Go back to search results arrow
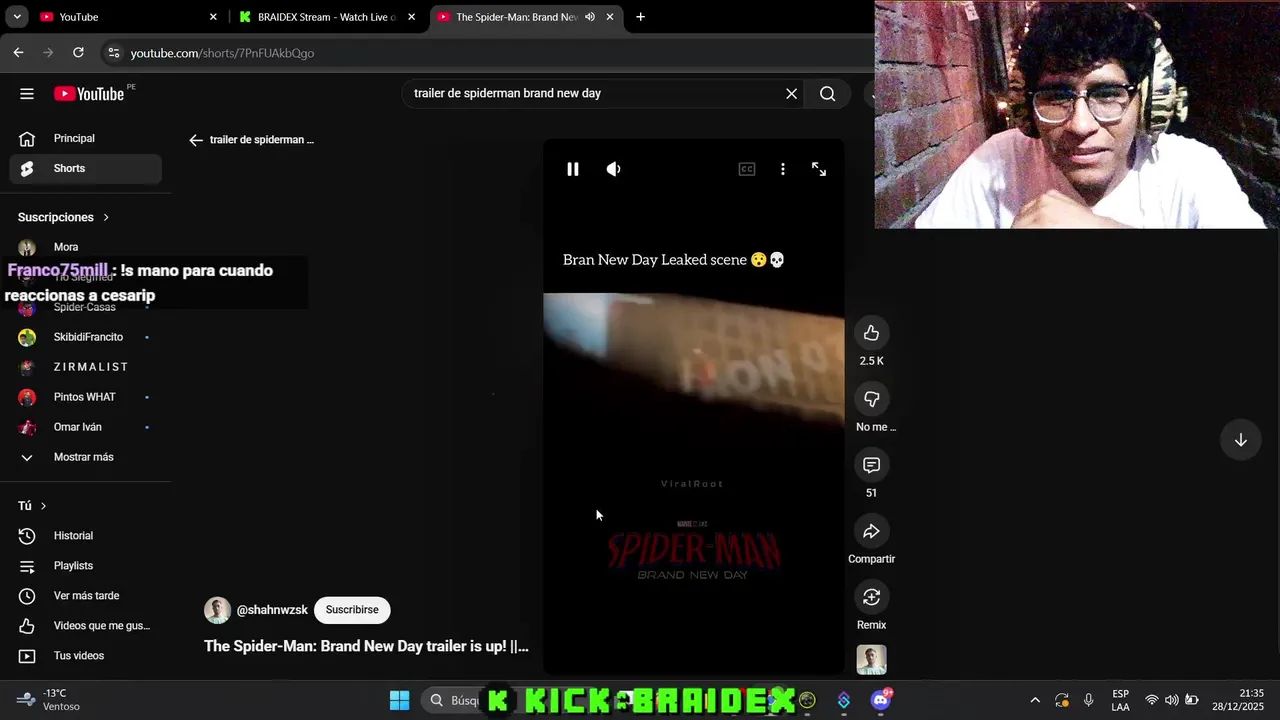 click(196, 140)
